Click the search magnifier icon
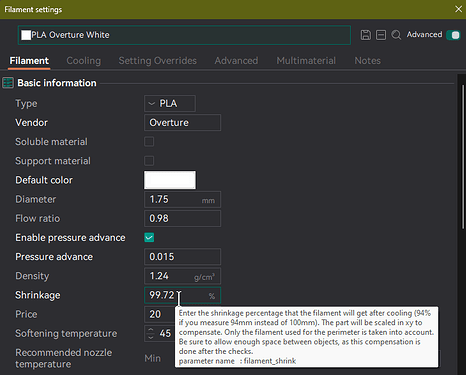Image resolution: width=466 pixels, height=375 pixels. click(396, 35)
